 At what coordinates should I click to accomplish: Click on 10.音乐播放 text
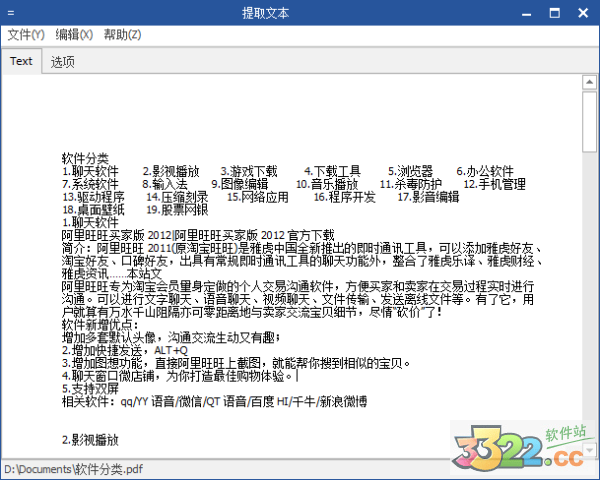(327, 184)
